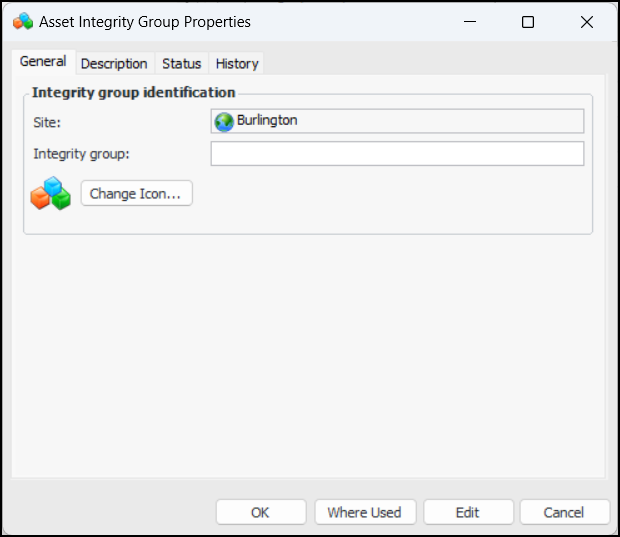Click the "Integrity group:" label
Viewport: 620px width, 537px height.
point(81,154)
